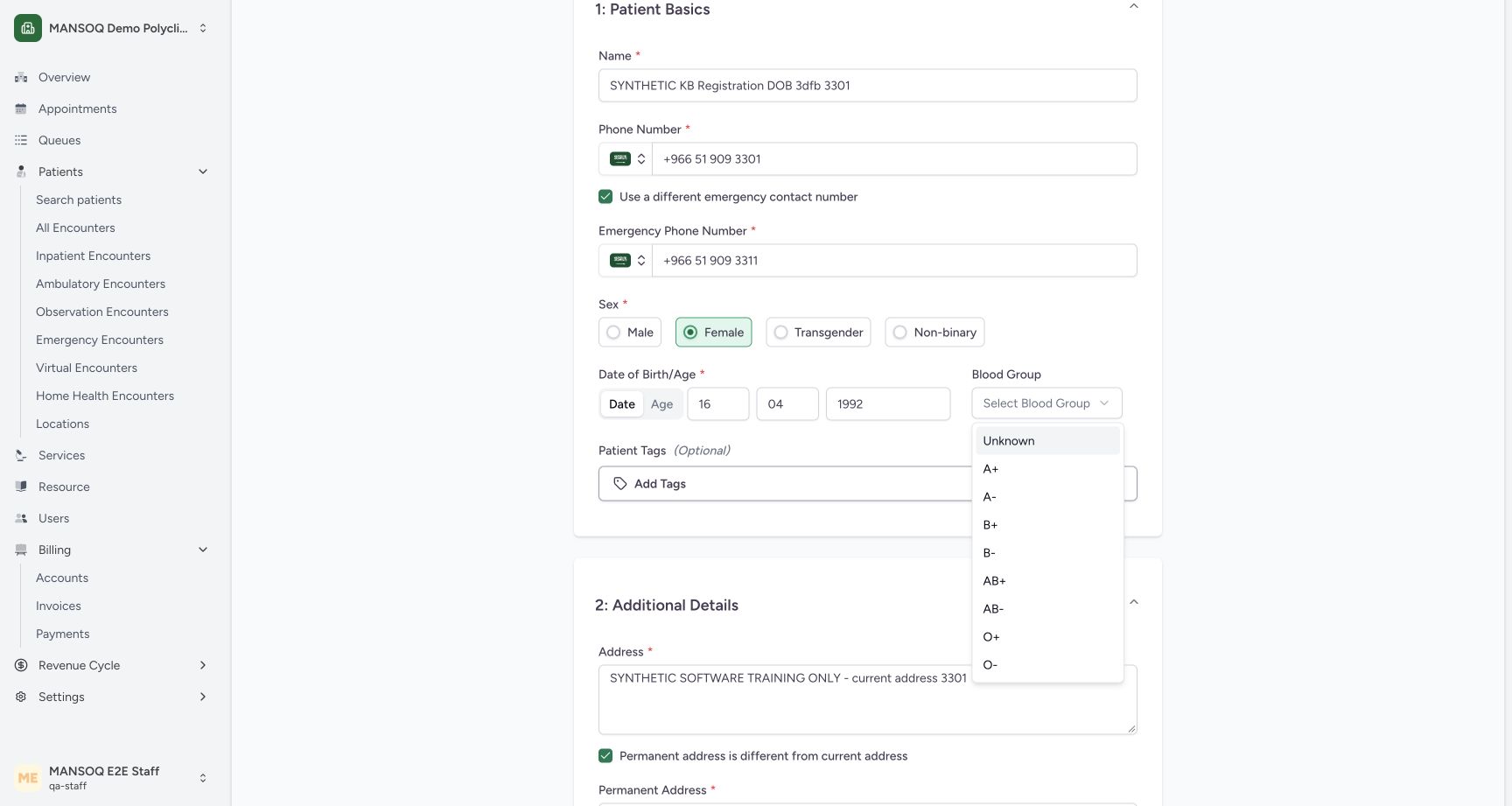
Task: Click the Services sidebar icon
Action: coord(21,455)
